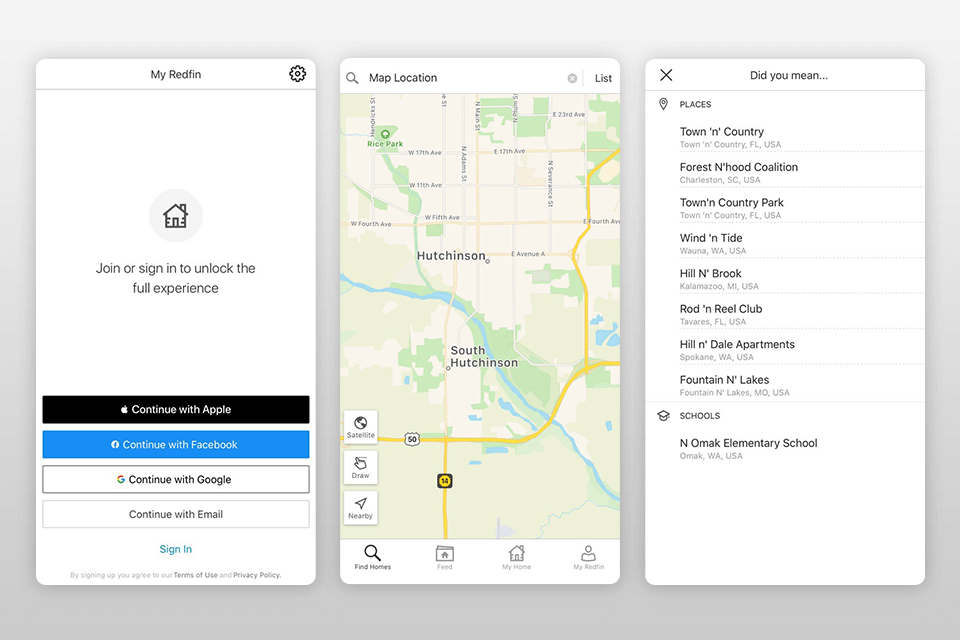The height and width of the screenshot is (640, 960).
Task: Open settings gear in My Redfin header
Action: (x=297, y=74)
